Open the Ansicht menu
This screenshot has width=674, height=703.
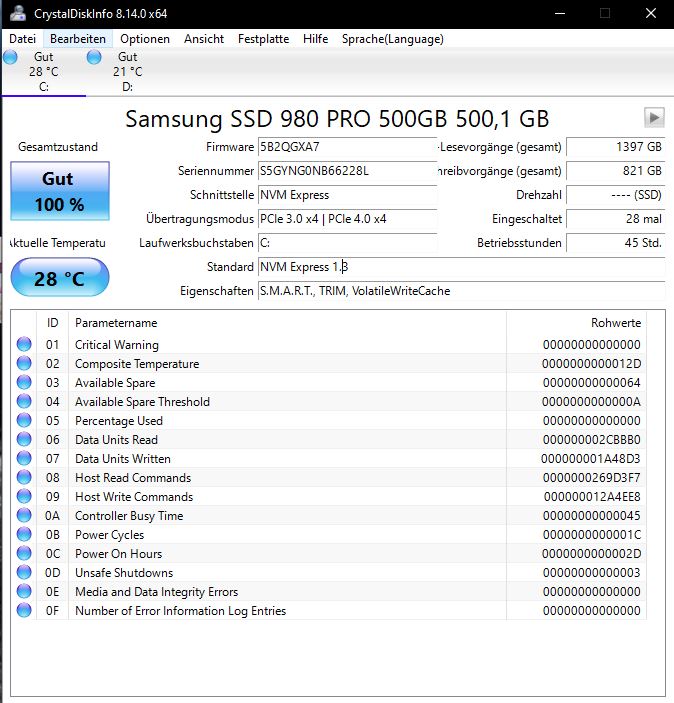tap(204, 39)
